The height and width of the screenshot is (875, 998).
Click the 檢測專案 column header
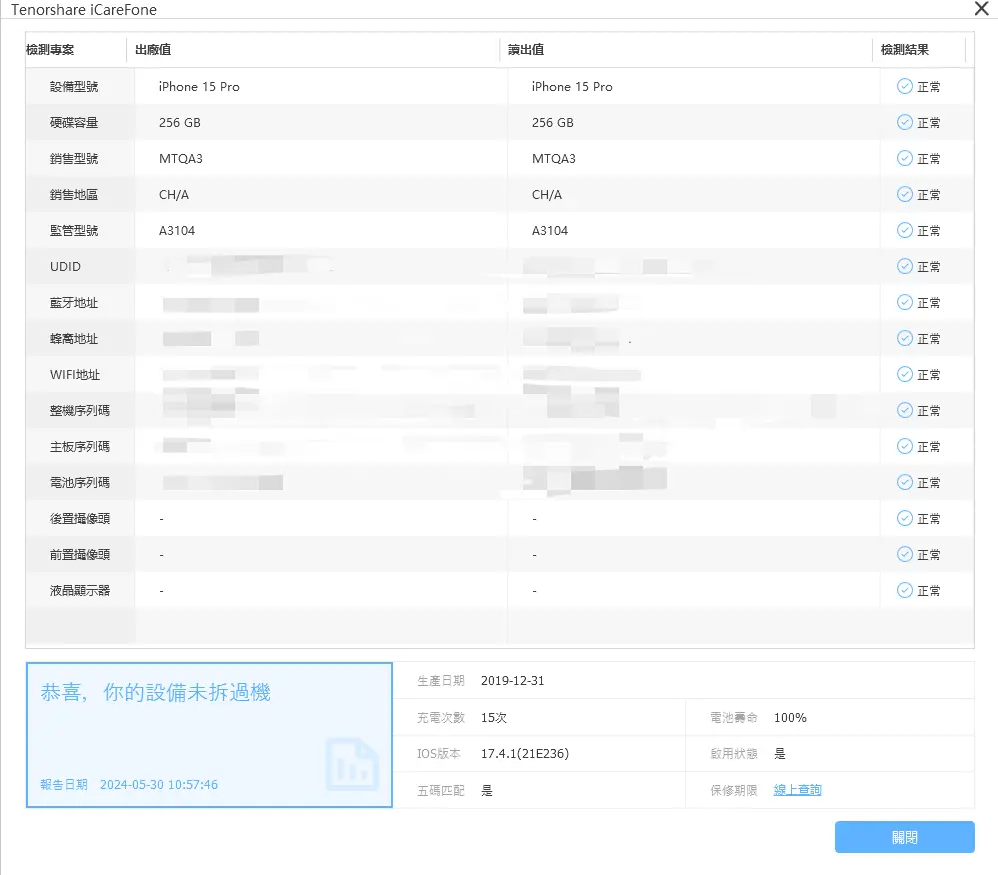pos(50,50)
